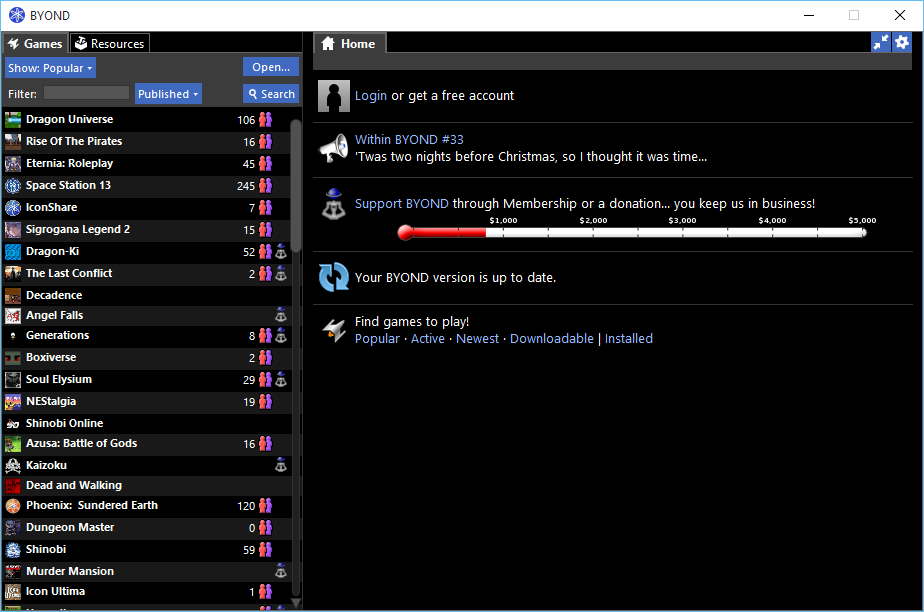Click the players icon beside Dragon Universe
924x612 pixels.
tap(266, 120)
